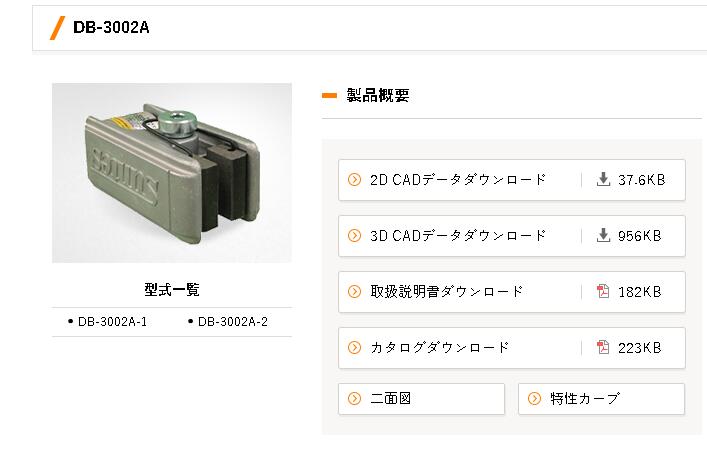The image size is (707, 460).
Task: Open the 取扱説明書ダウンロード manual link
Action: [x=447, y=292]
